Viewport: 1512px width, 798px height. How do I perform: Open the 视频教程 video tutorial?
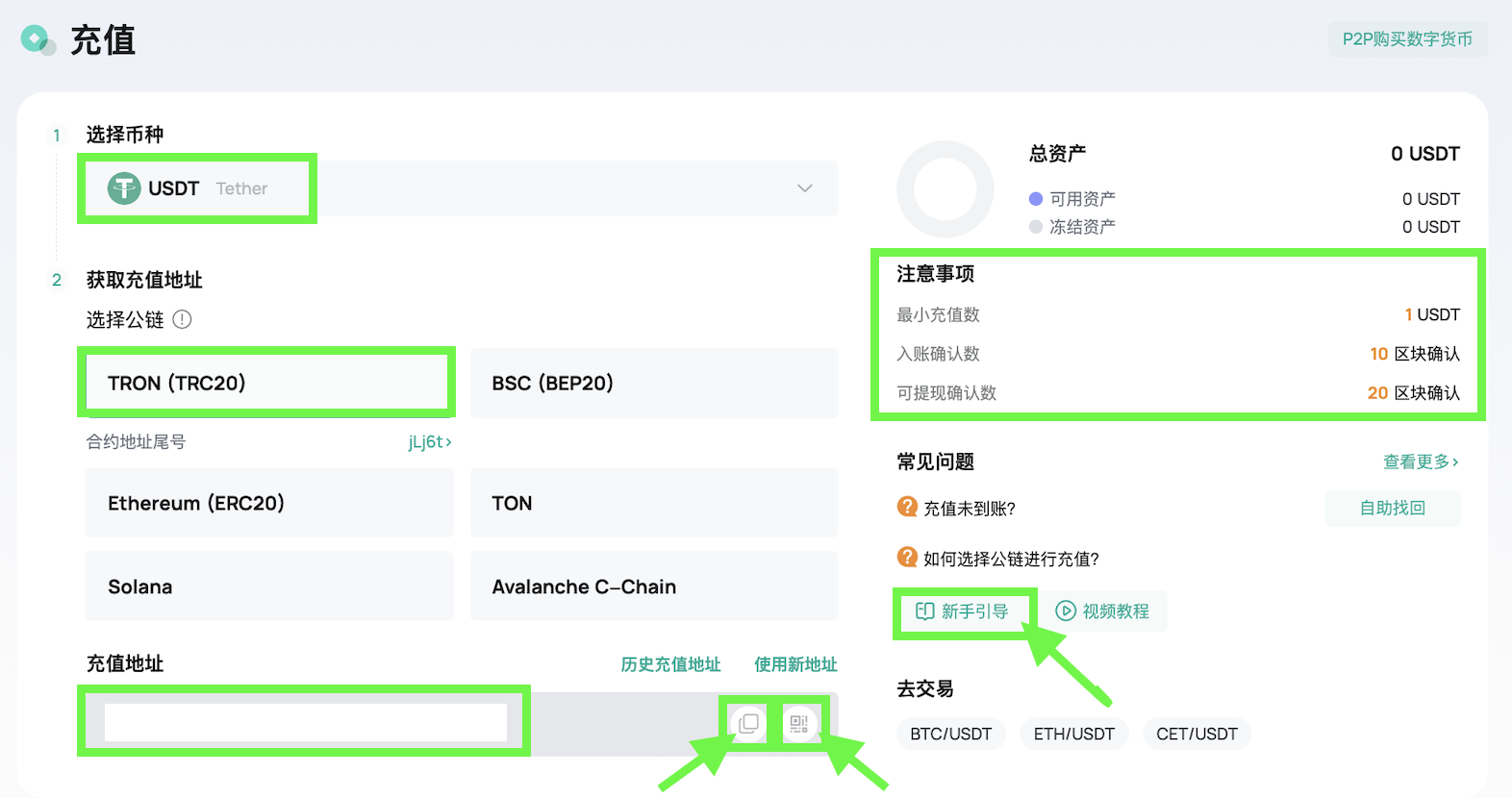click(1102, 611)
